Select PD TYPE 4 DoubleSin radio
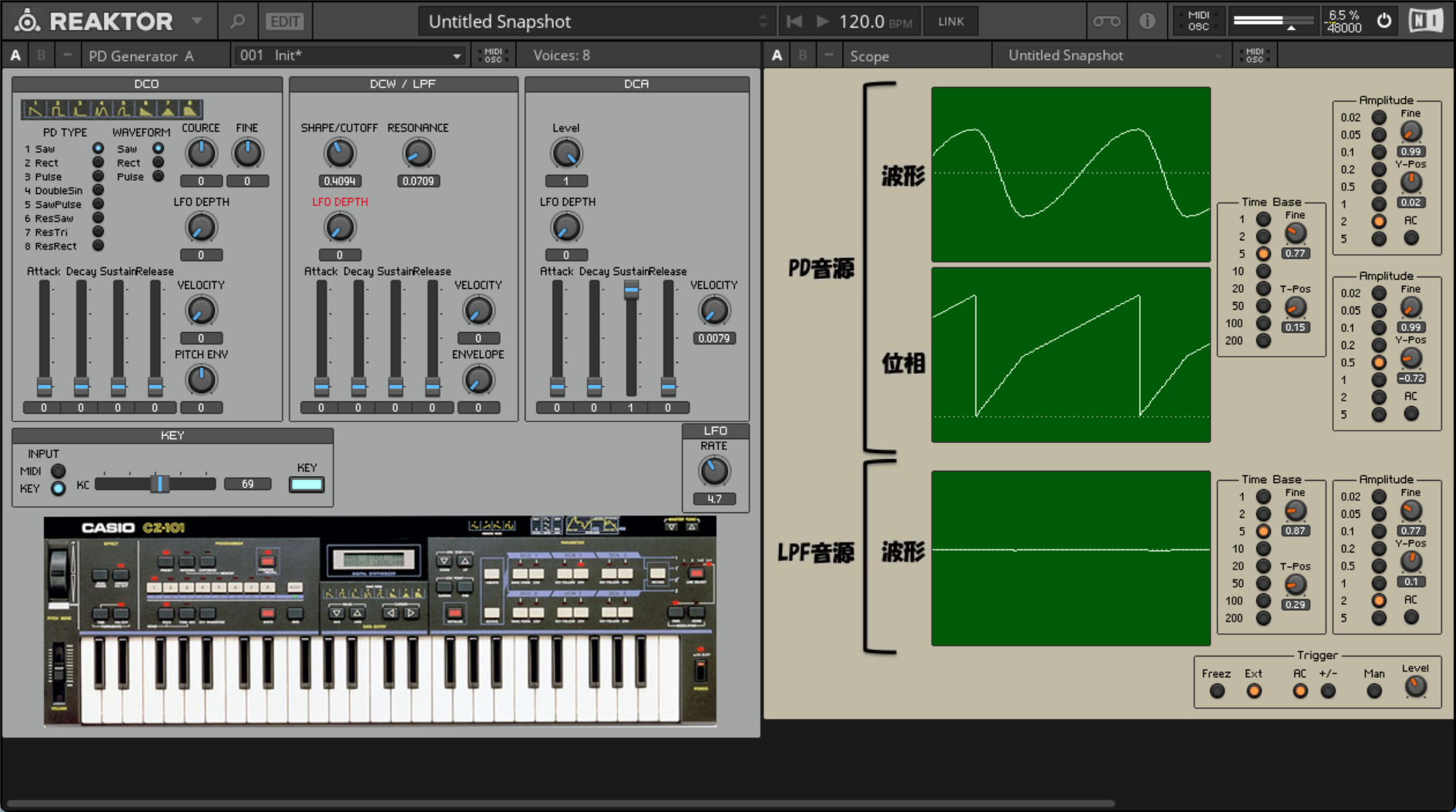The image size is (1456, 812). click(98, 190)
